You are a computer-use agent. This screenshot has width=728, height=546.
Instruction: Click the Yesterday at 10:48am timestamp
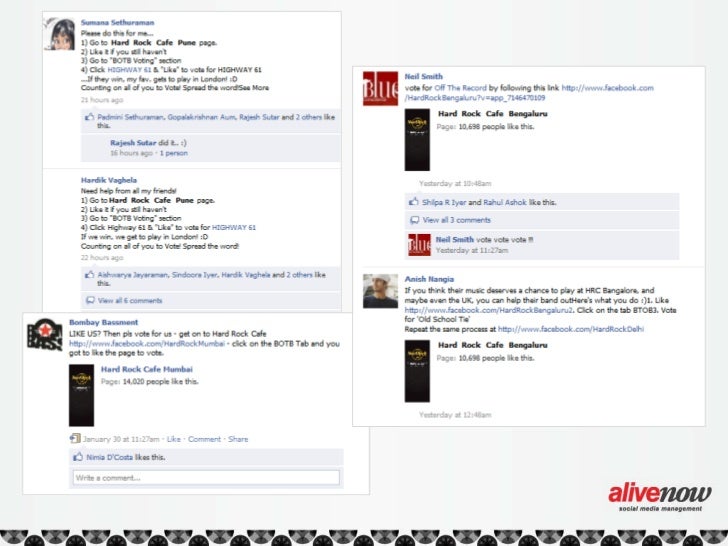455,184
